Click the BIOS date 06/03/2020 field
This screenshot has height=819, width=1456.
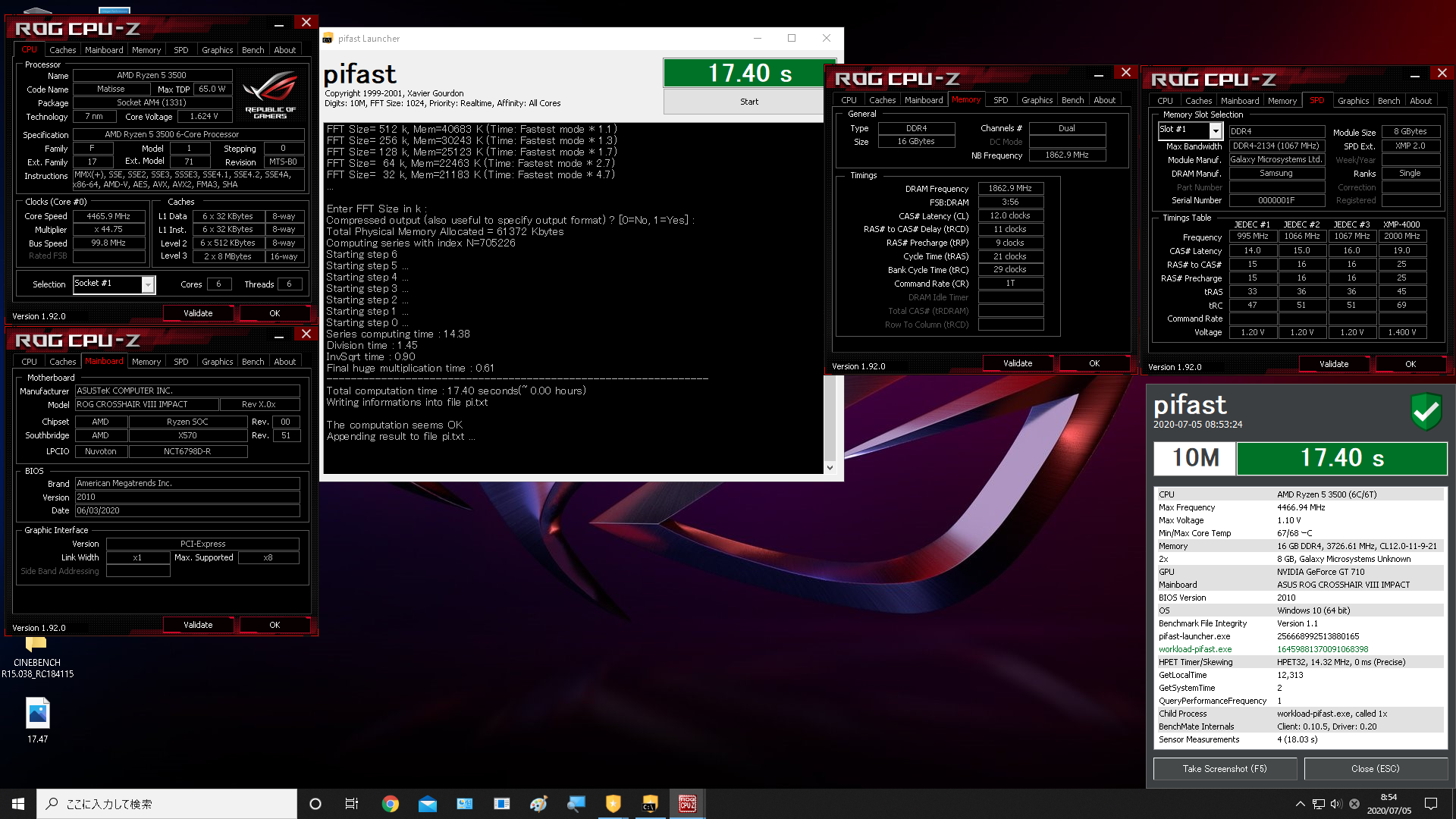(x=187, y=511)
